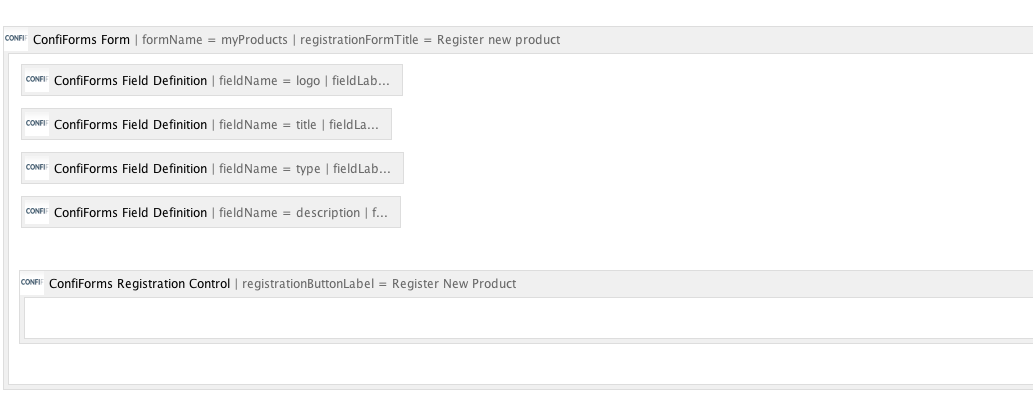Select the Field Definition macro title for title field
The width and height of the screenshot is (1033, 405).
[130, 124]
